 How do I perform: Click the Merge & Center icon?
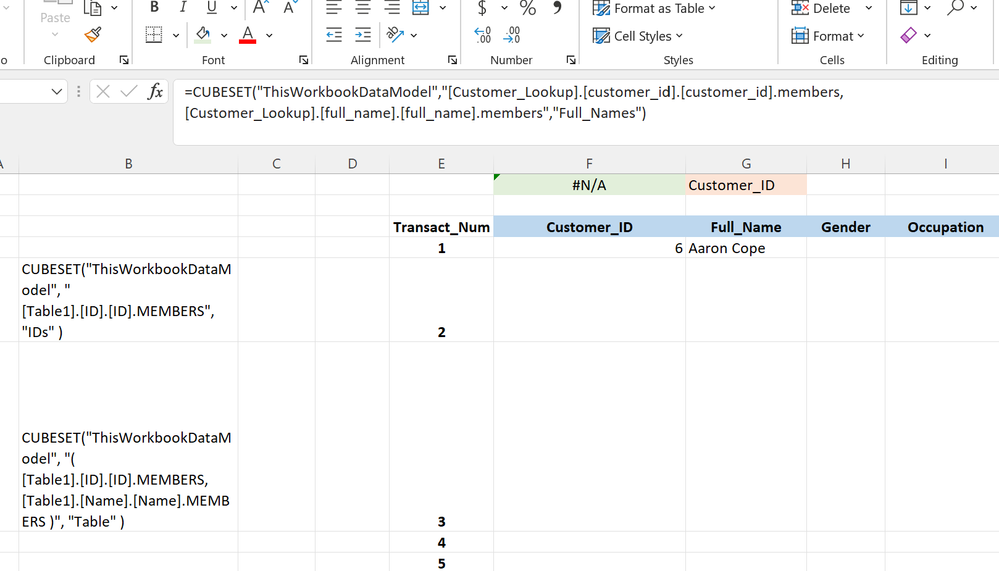420,8
